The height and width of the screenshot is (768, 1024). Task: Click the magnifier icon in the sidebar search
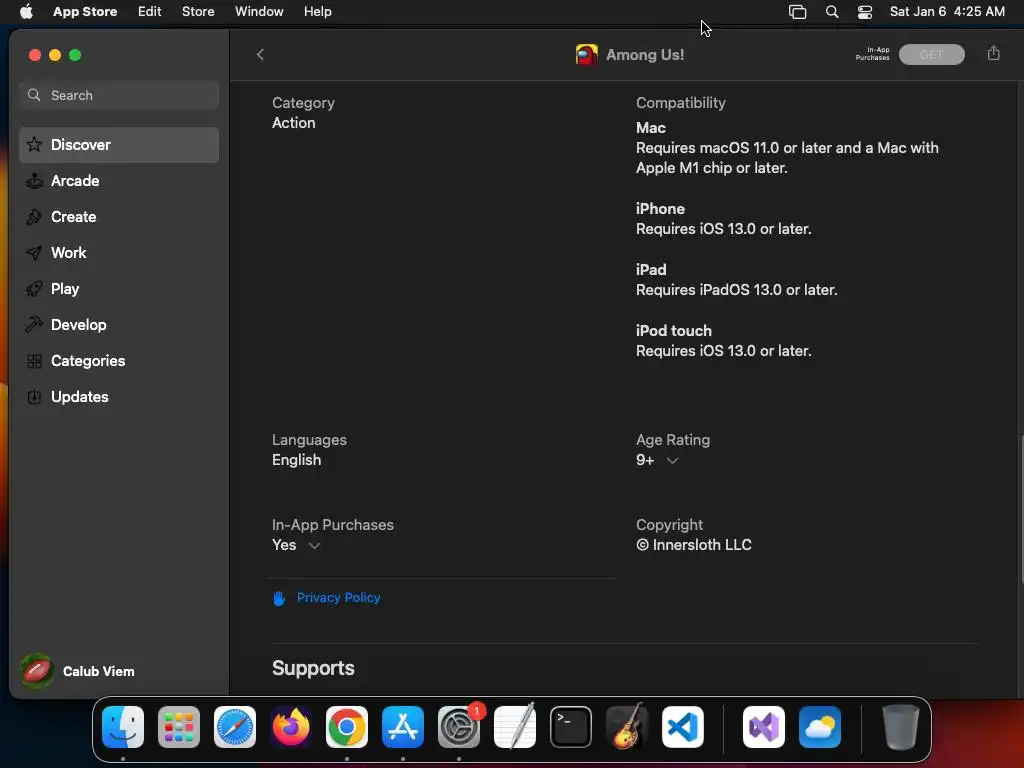pos(34,95)
